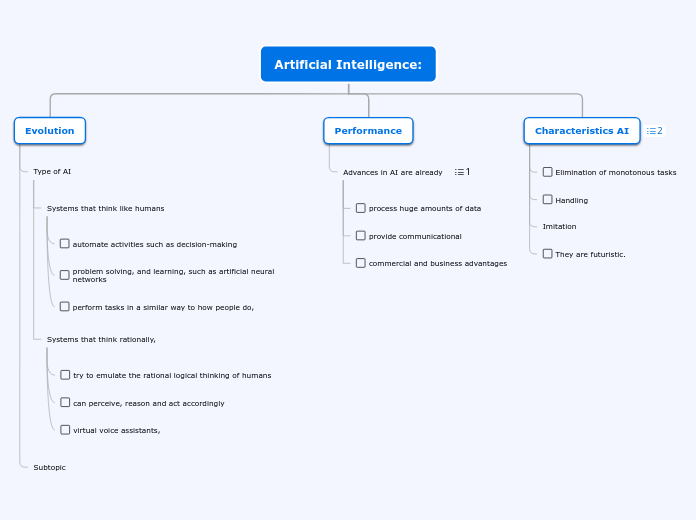Open notes icon next to Advances in AI

pyautogui.click(x=462, y=172)
